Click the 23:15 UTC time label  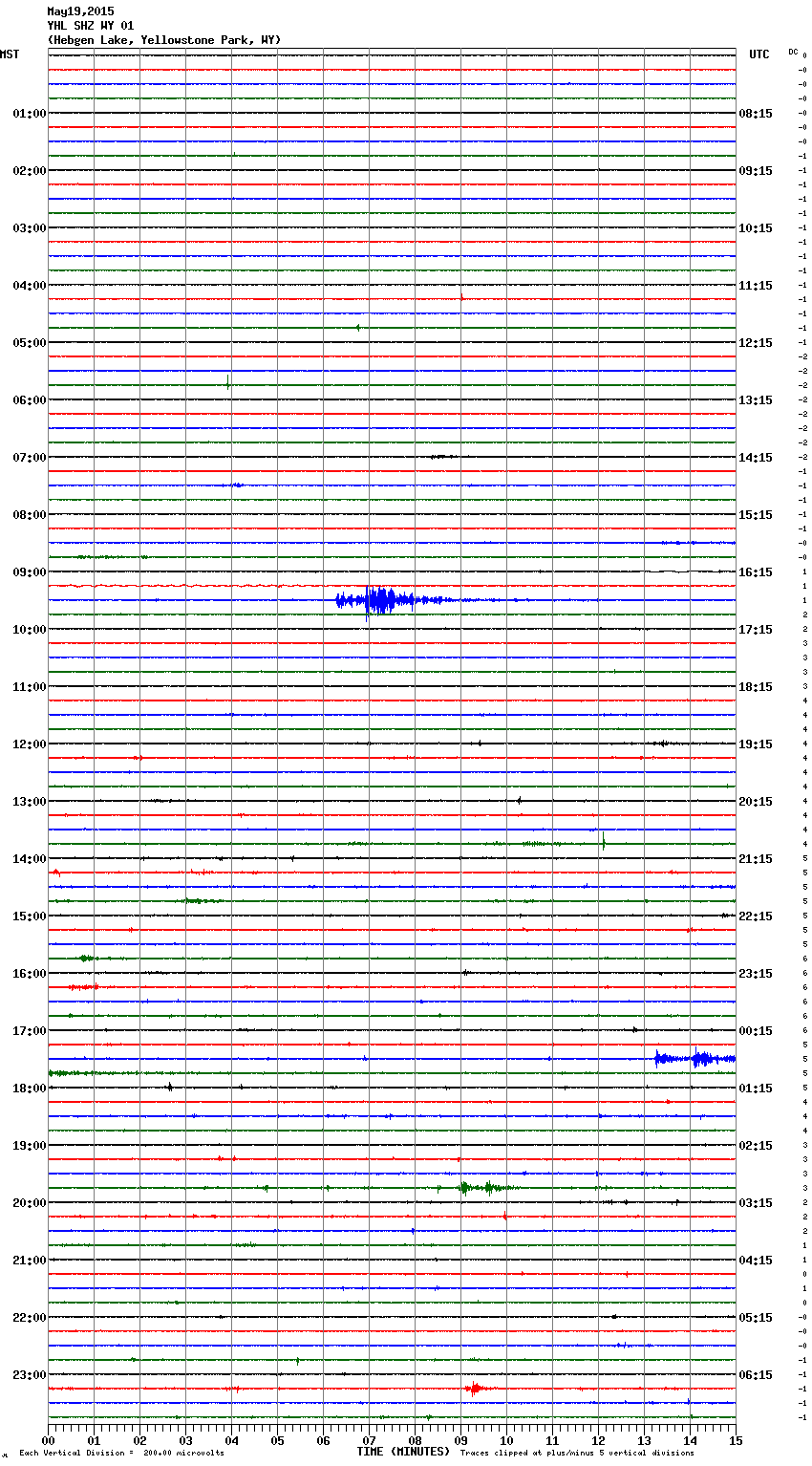(756, 974)
